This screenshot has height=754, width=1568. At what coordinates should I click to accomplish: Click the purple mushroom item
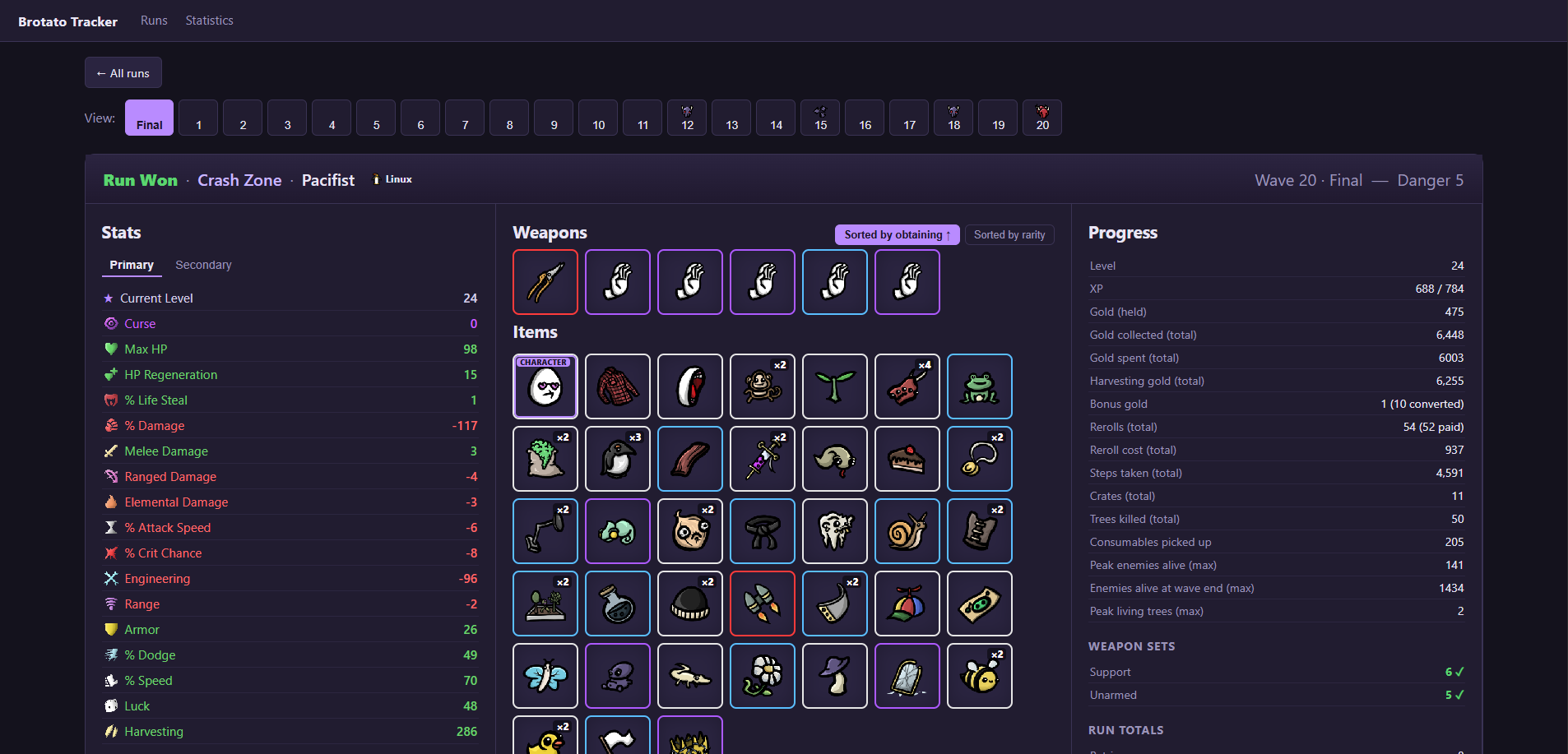click(835, 676)
